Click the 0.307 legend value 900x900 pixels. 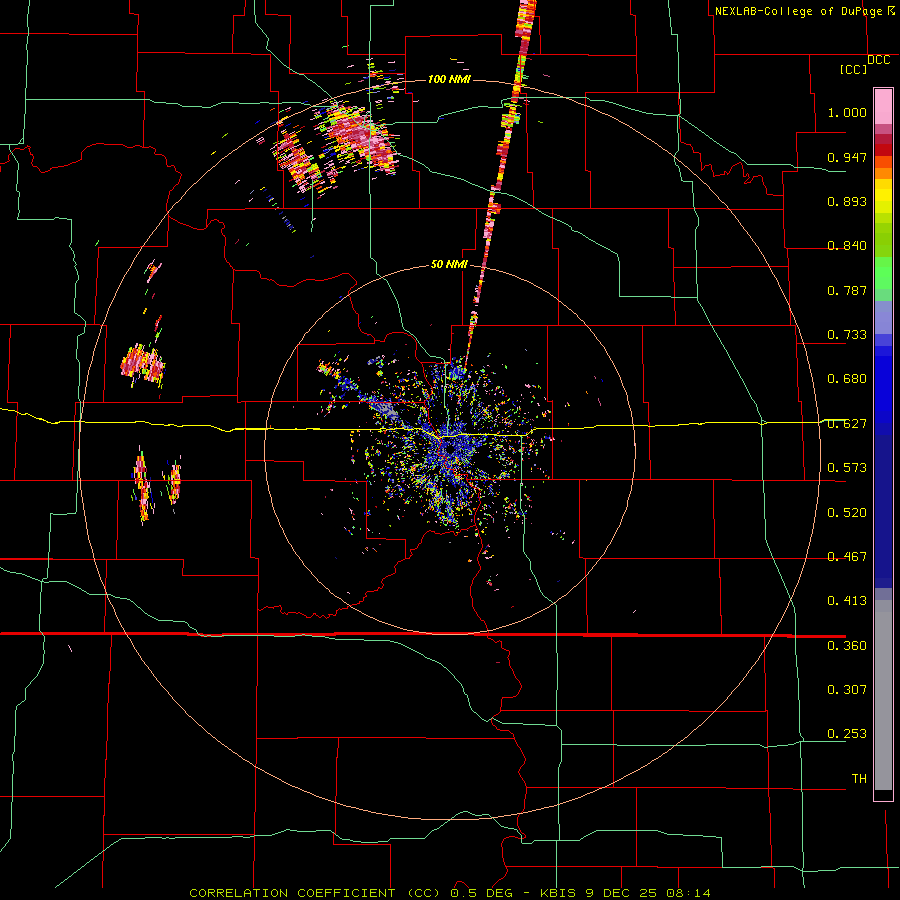[x=847, y=690]
